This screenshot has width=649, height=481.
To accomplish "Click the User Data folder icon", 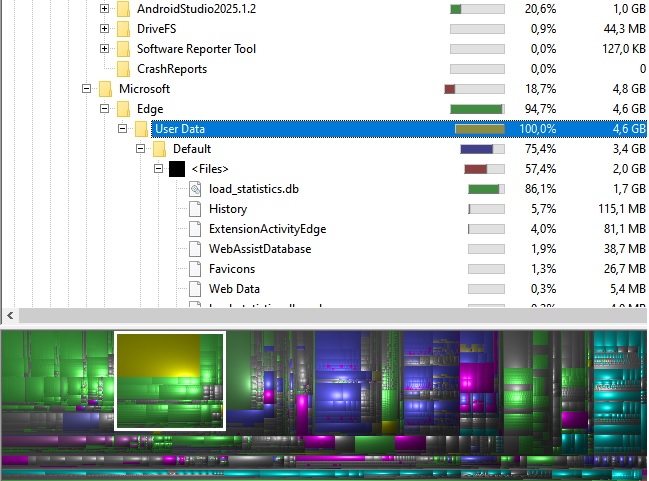I will [141, 129].
